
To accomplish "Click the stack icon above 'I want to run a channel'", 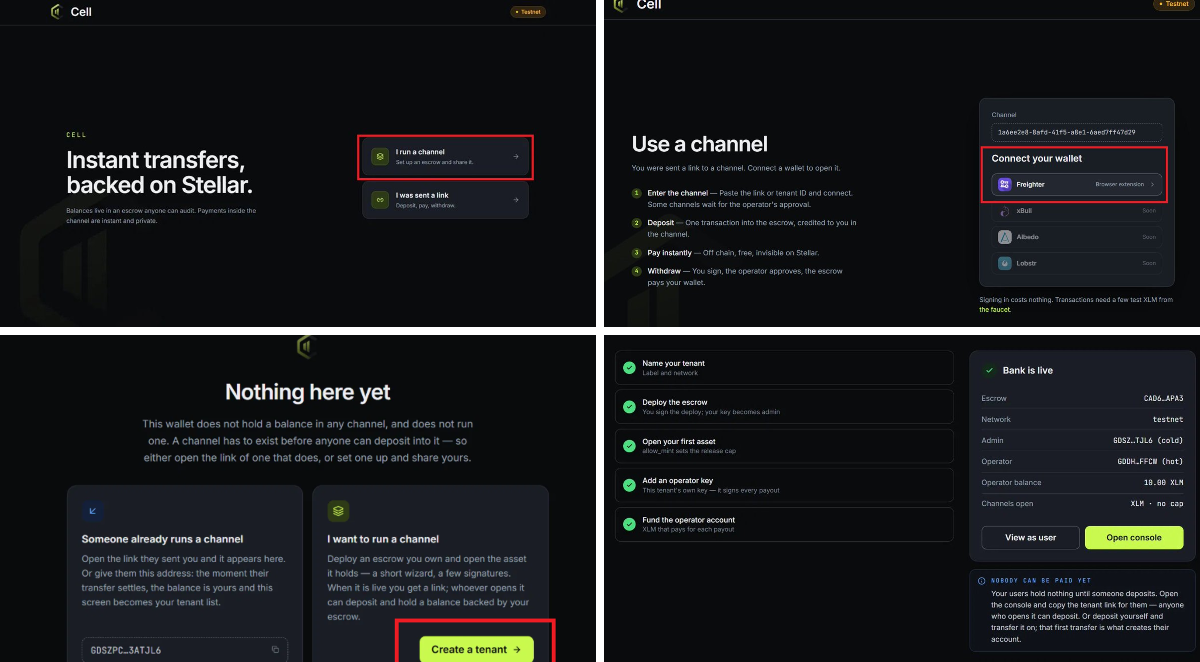I will (x=337, y=511).
